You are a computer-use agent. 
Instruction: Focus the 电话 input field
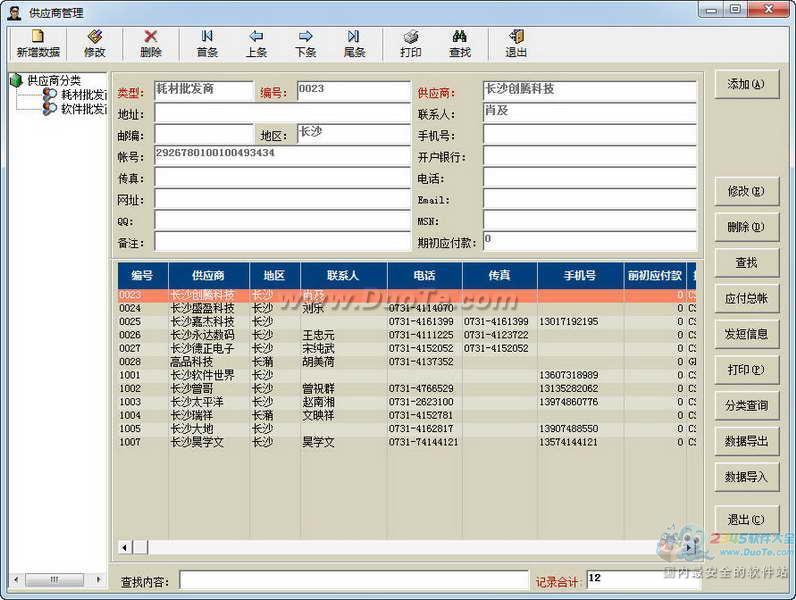click(x=589, y=177)
